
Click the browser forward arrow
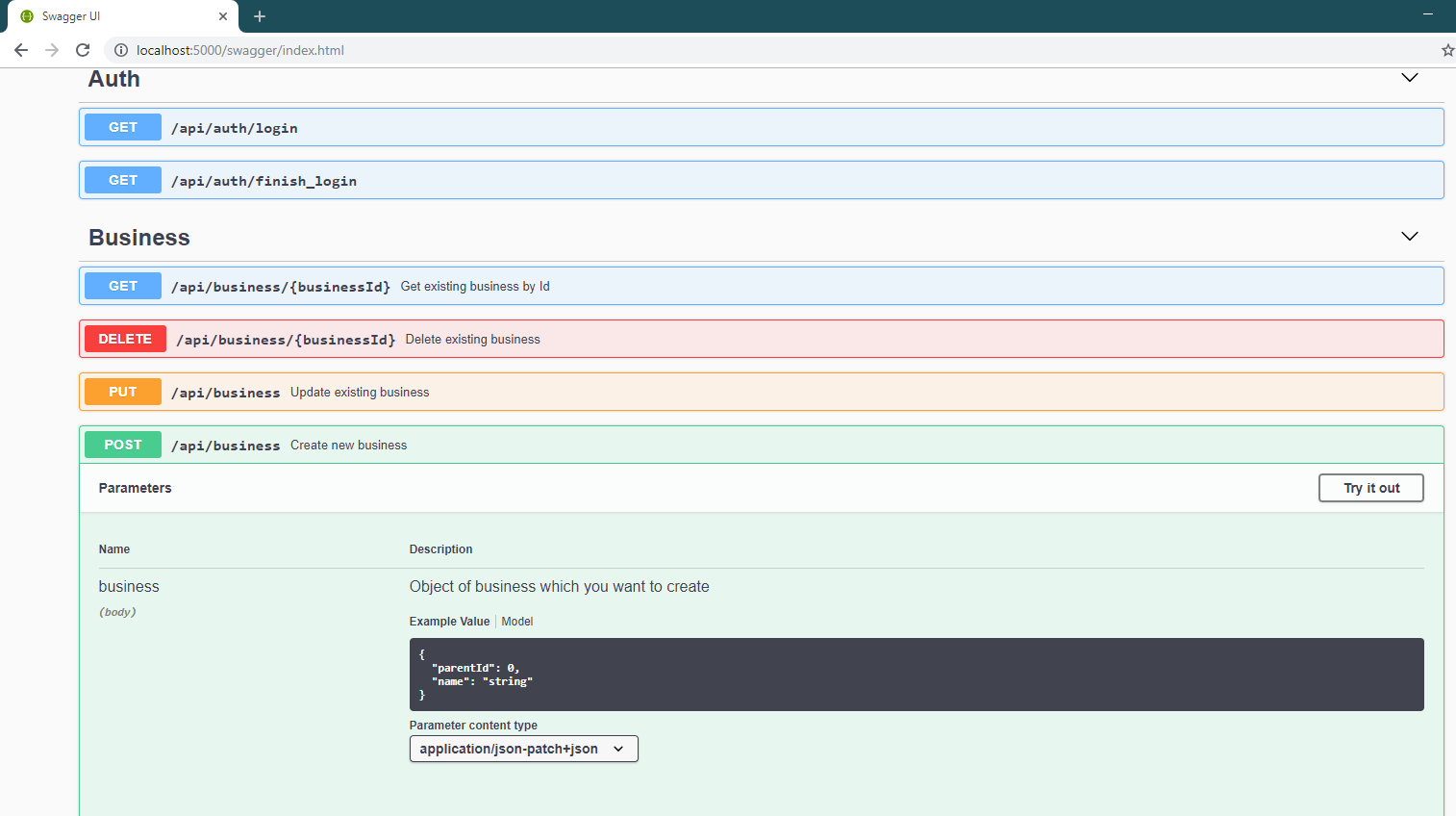click(52, 50)
